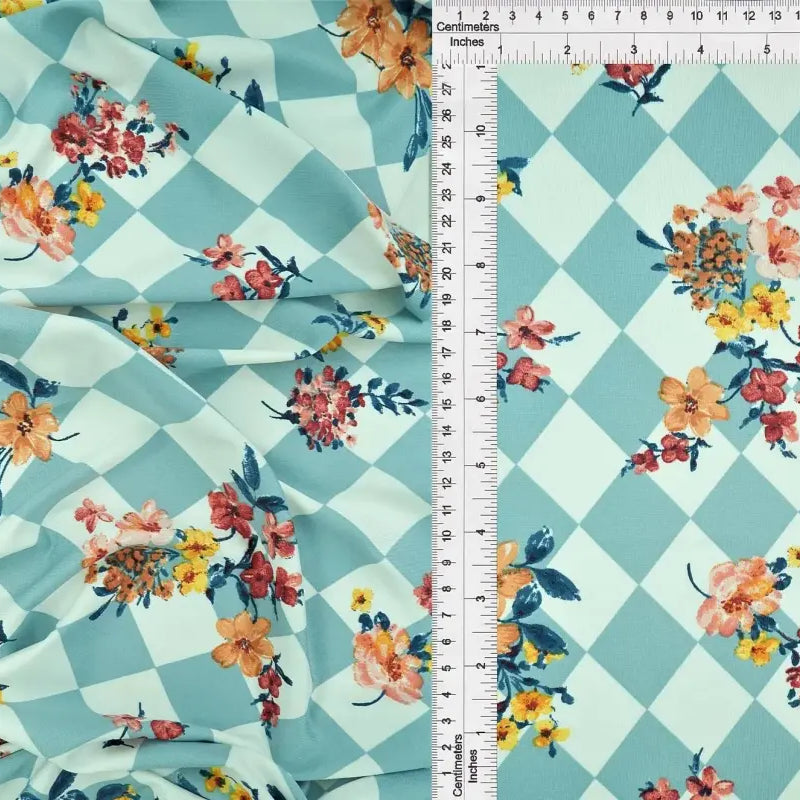Select the 3 inch mark on horizontal ruler
This screenshot has width=800, height=800.
point(634,49)
